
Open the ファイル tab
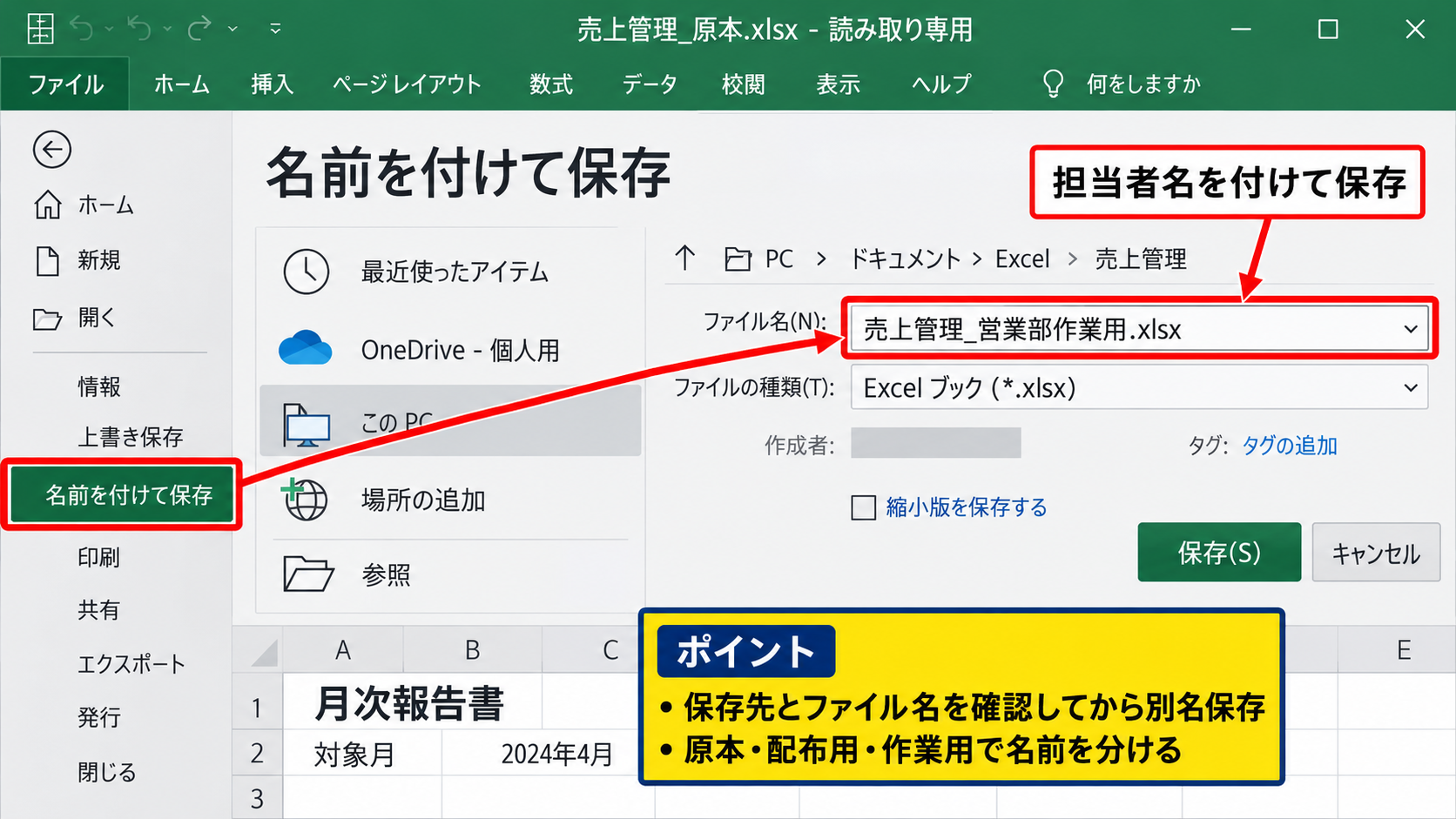pyautogui.click(x=65, y=84)
